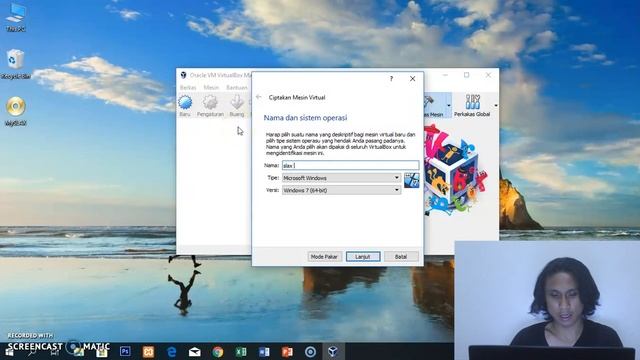Image resolution: width=640 pixels, height=360 pixels.
Task: Open the Mesin menu in VirtualBox Manager
Action: pyautogui.click(x=211, y=87)
